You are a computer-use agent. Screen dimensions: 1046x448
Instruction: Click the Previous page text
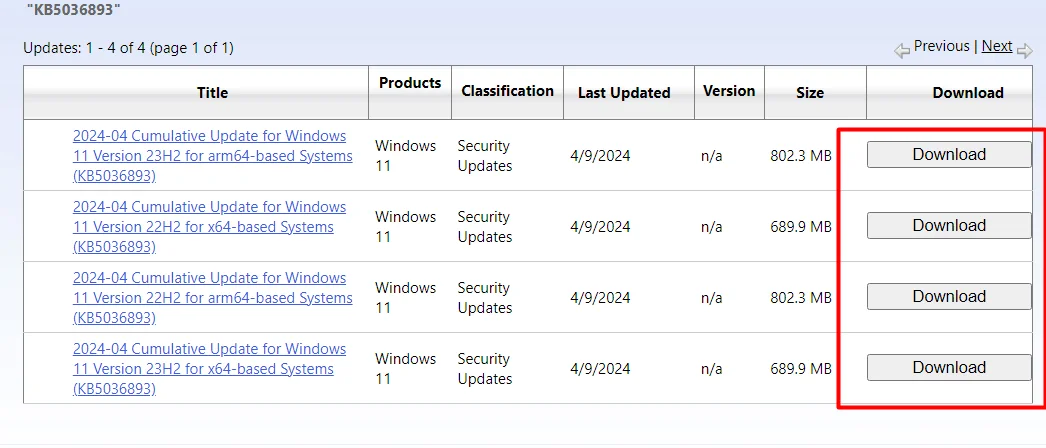tap(941, 46)
